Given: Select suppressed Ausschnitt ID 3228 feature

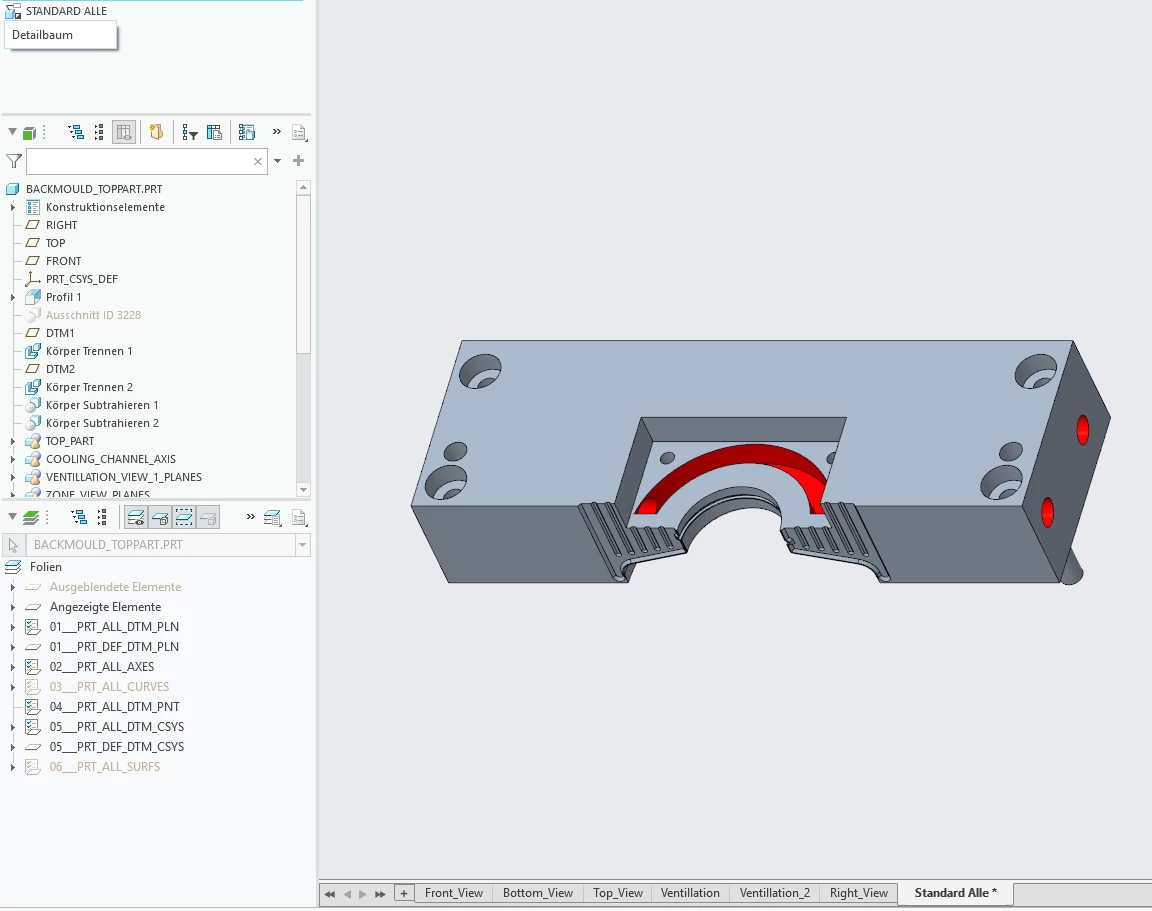Looking at the screenshot, I should (93, 315).
